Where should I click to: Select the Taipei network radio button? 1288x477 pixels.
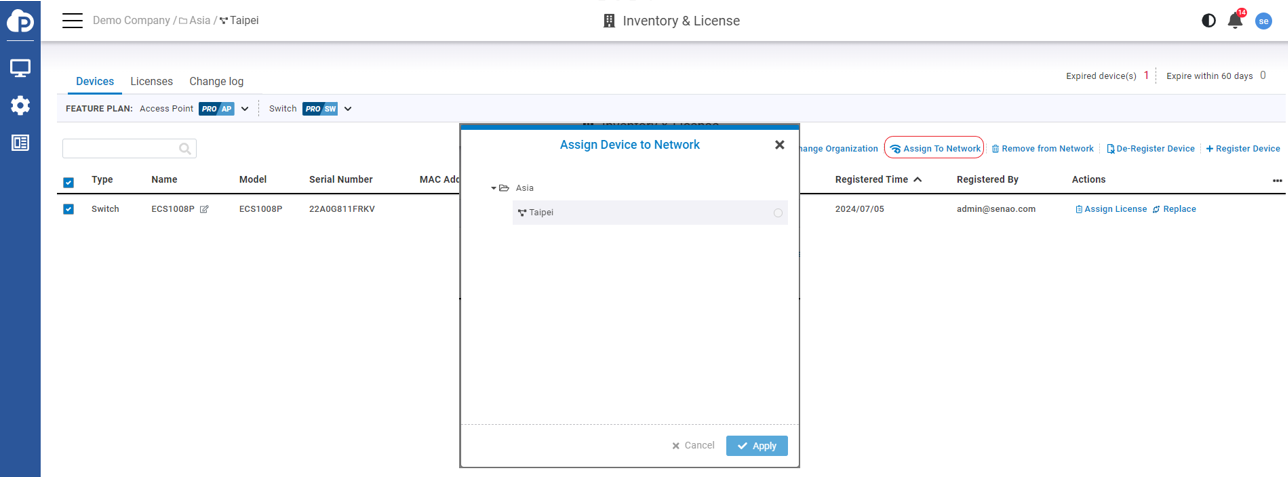[778, 213]
